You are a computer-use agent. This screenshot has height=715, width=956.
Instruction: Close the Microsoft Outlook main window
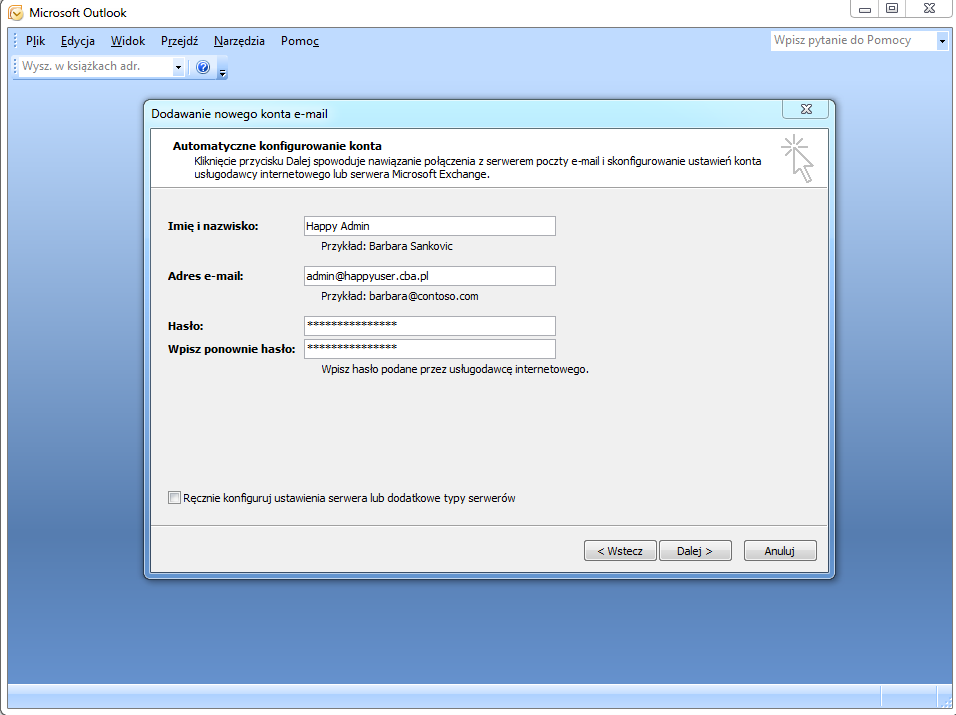929,9
